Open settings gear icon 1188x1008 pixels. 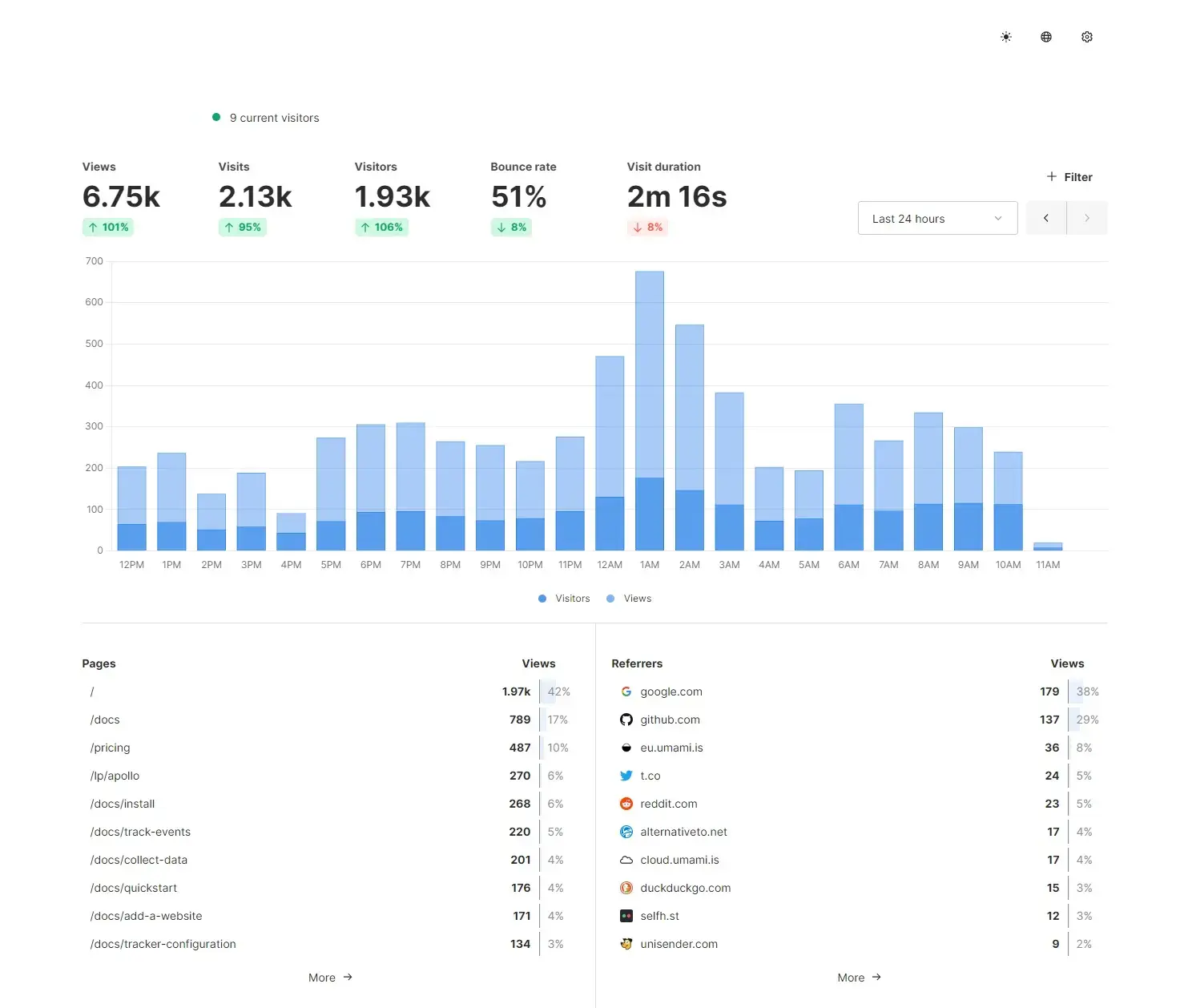[x=1087, y=37]
